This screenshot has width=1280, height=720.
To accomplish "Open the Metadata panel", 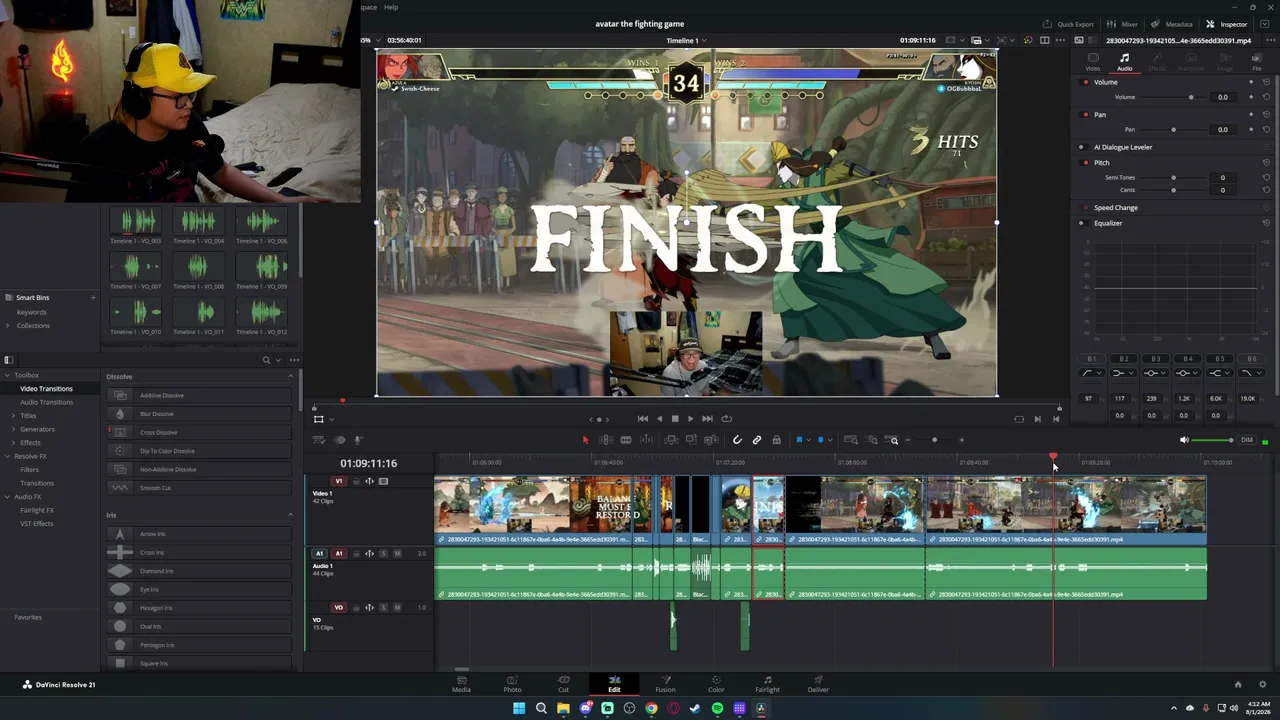I will (x=1172, y=24).
